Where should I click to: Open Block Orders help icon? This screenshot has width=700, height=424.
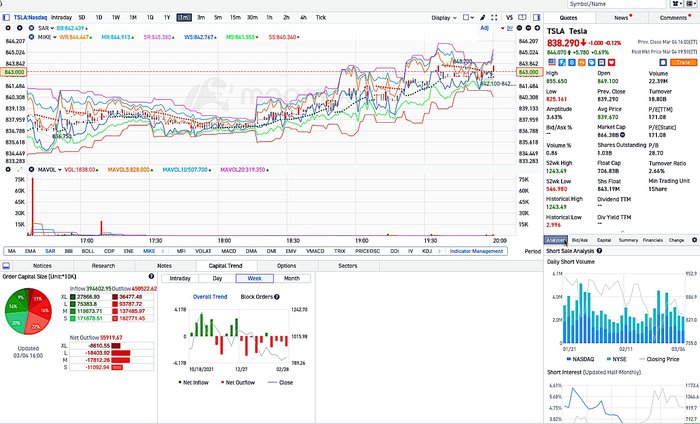[277, 297]
